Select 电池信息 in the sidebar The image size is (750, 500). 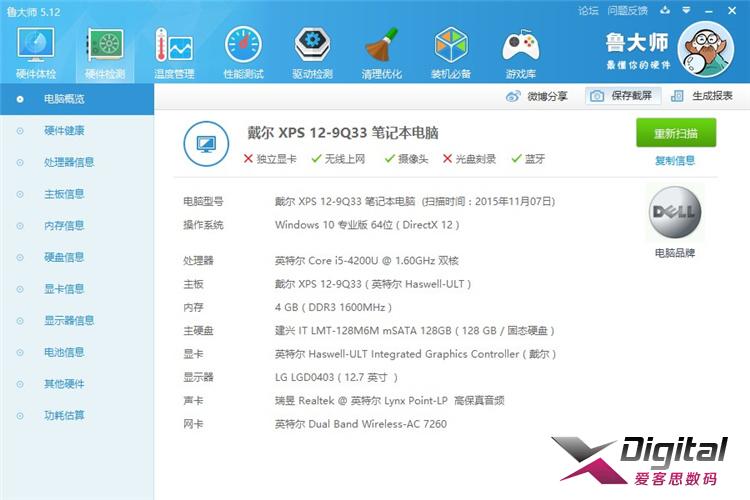point(77,352)
